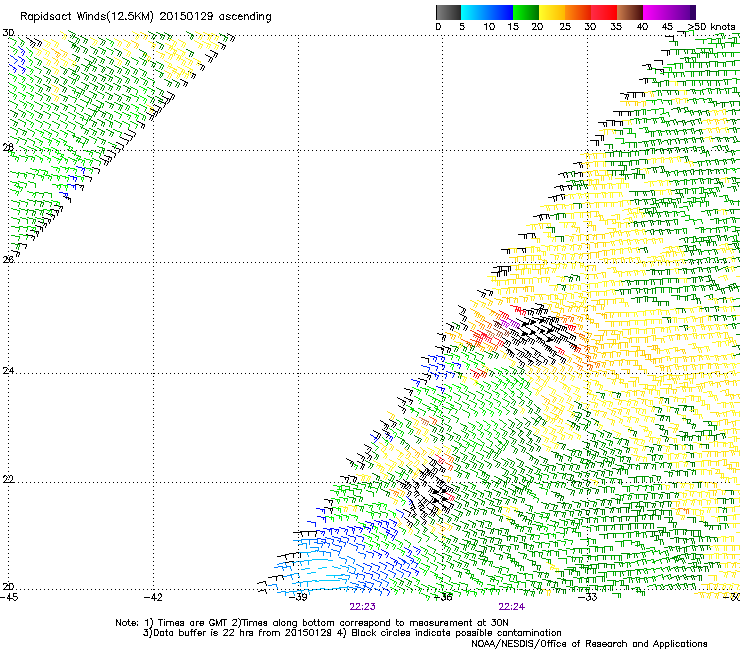Click the 'NOAA/NESDIS/Office of Research and Applications' credit
Image resolution: width=740 pixels, height=650 pixels.
589,644
